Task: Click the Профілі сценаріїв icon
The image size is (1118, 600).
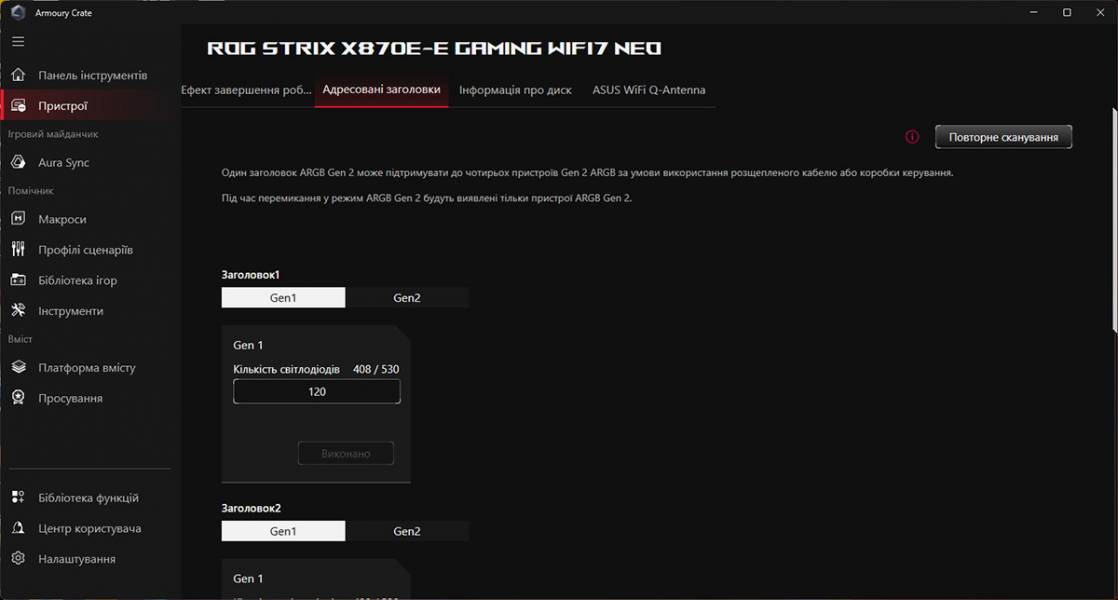Action: (x=19, y=249)
